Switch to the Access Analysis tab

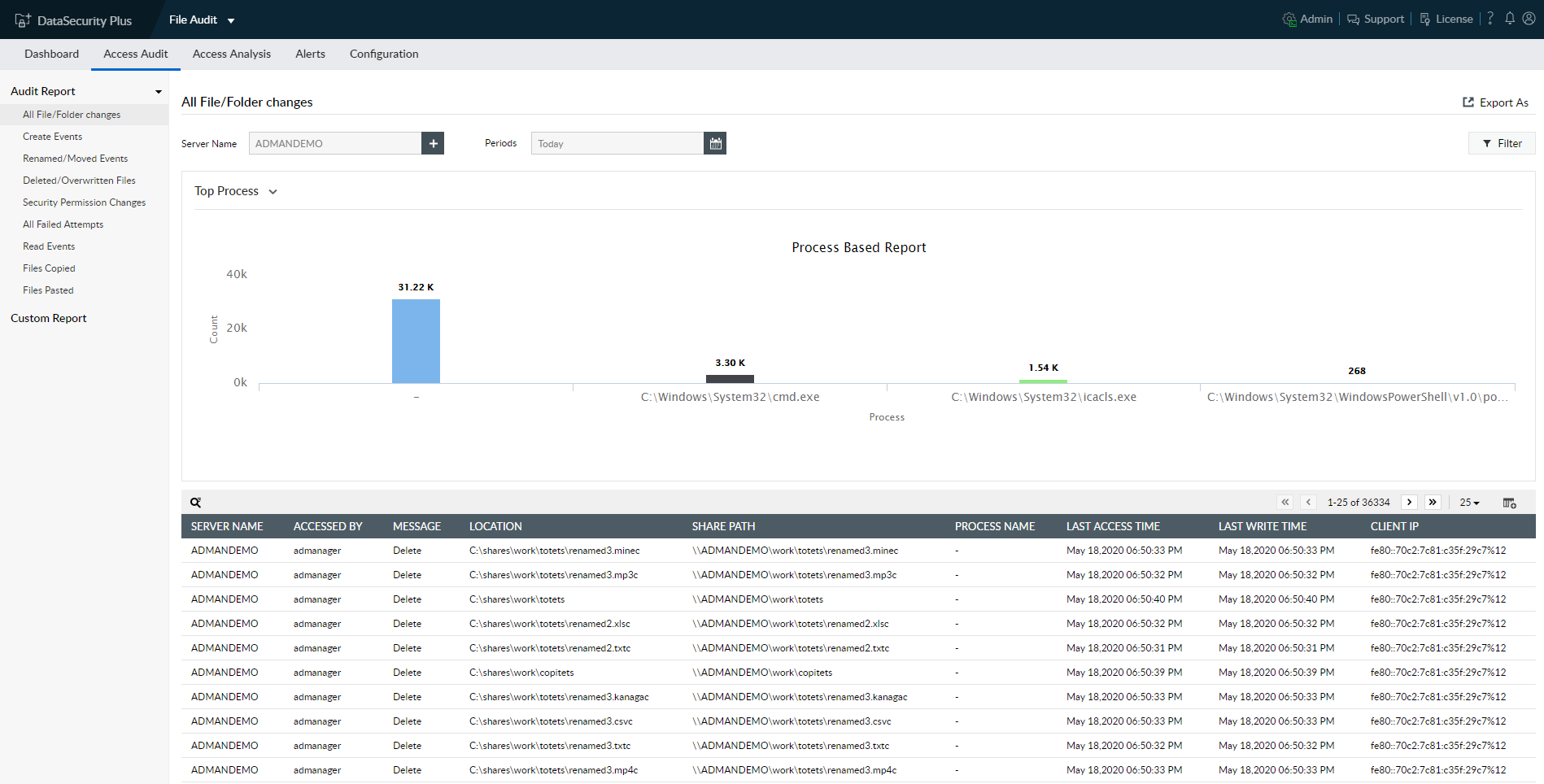(x=232, y=54)
